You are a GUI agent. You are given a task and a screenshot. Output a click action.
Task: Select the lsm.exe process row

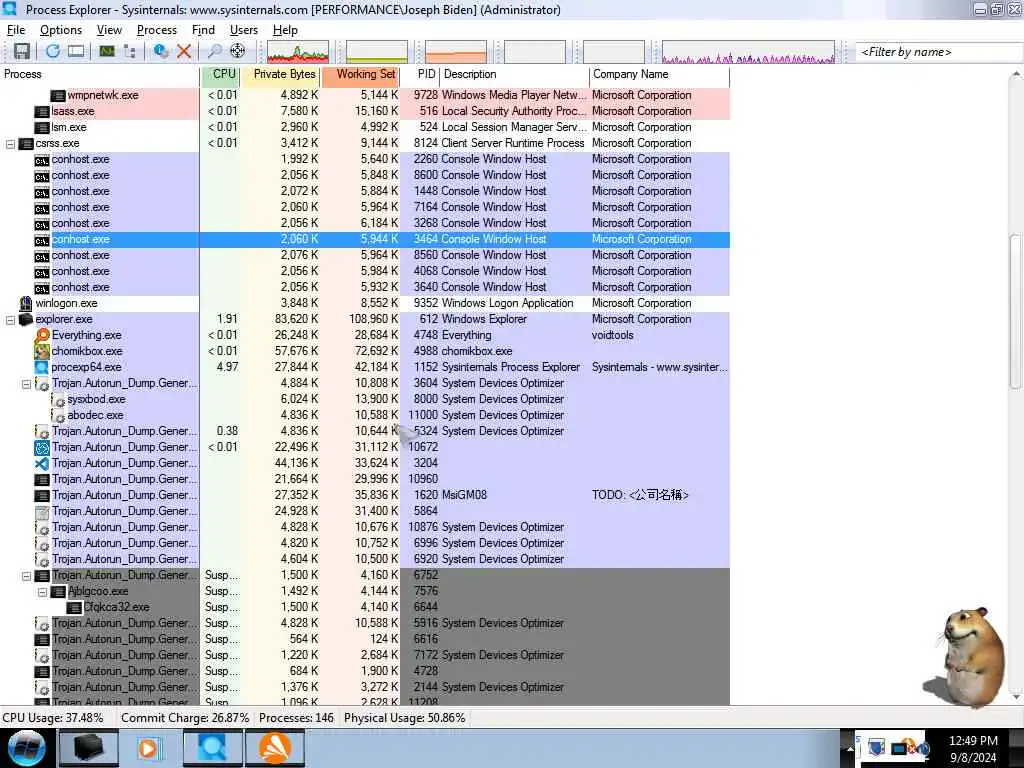point(365,127)
